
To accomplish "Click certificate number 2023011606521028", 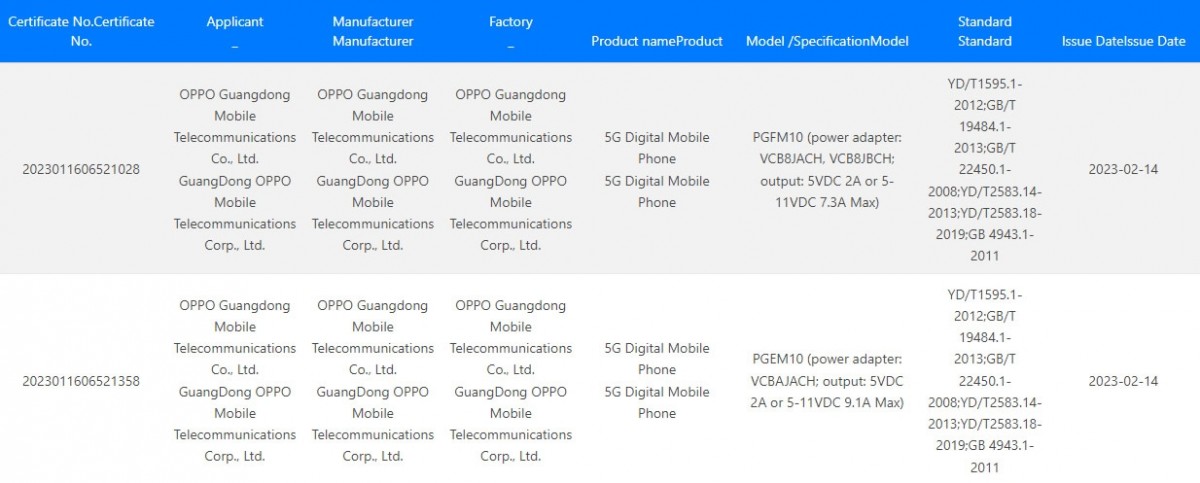I will (81, 169).
